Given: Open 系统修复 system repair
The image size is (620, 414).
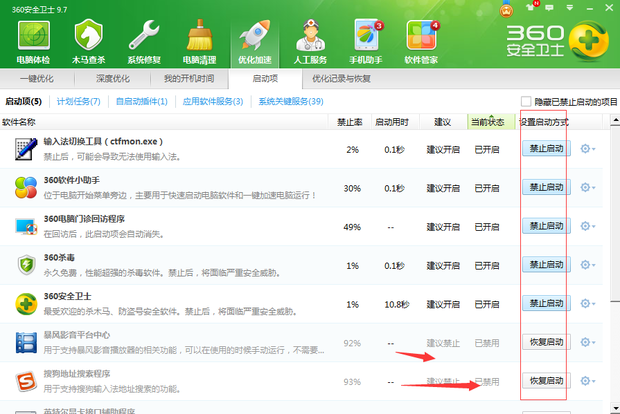Looking at the screenshot, I should (144, 42).
